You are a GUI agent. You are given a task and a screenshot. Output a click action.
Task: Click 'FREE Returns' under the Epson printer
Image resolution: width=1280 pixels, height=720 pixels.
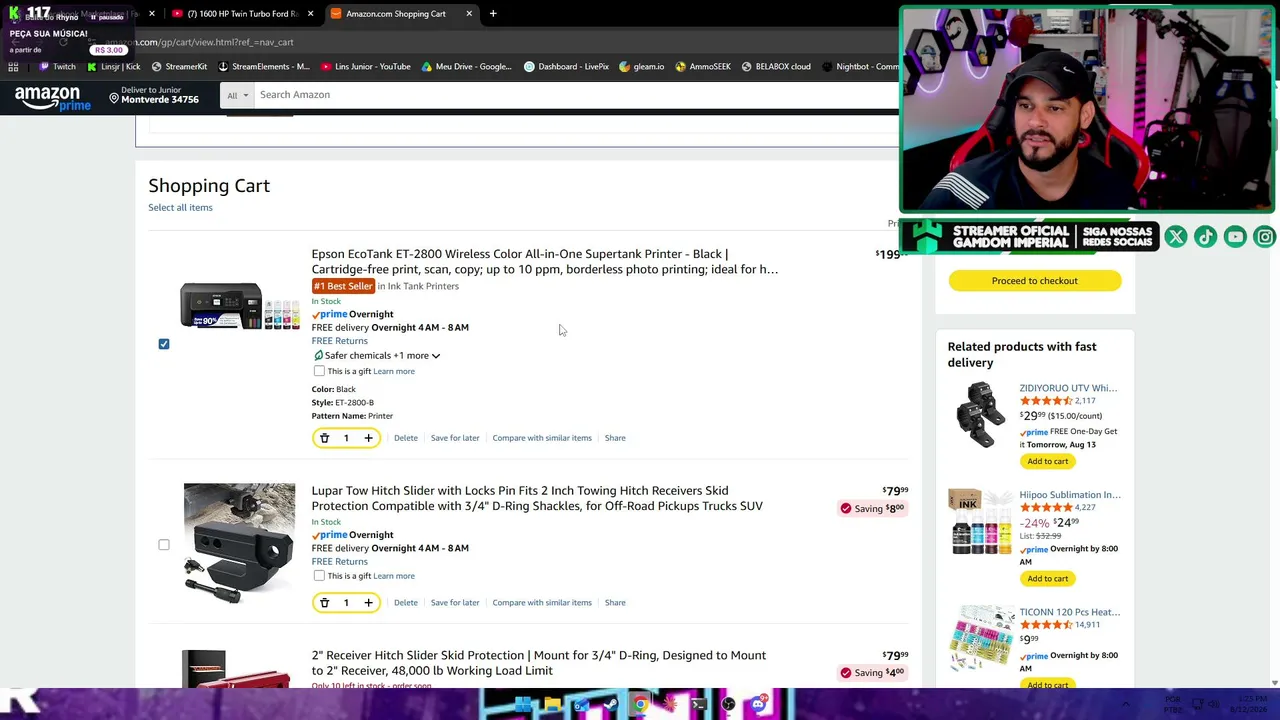[339, 341]
